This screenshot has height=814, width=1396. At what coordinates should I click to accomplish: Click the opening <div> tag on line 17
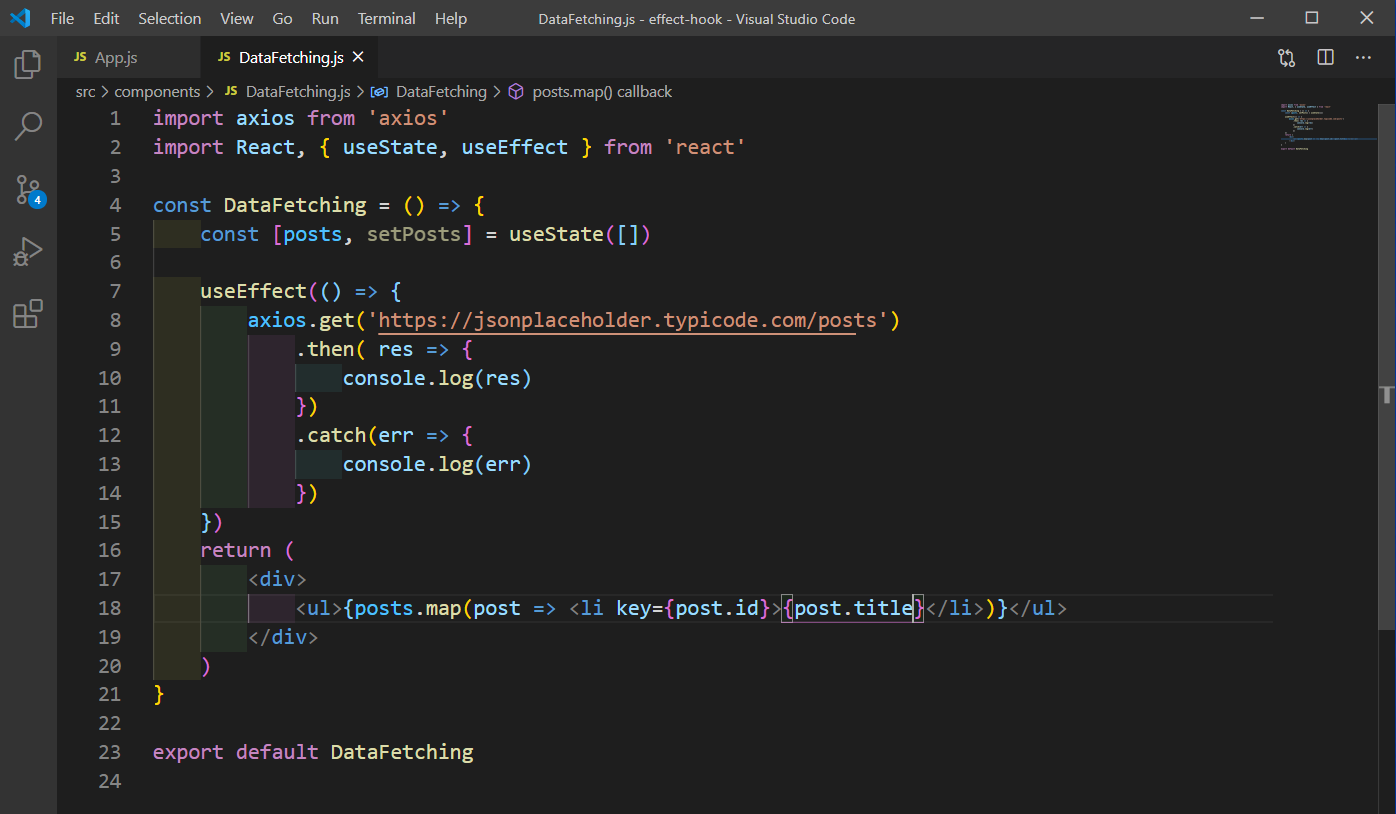click(277, 579)
